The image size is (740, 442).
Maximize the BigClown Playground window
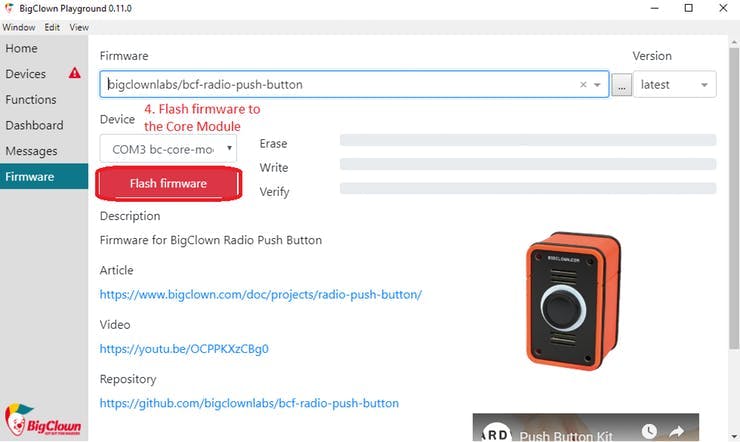click(689, 8)
